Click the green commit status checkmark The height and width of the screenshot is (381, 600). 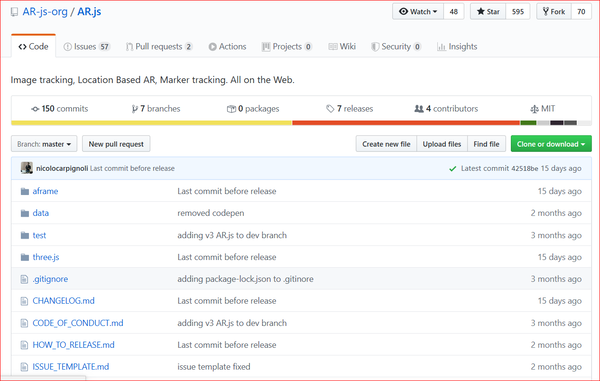pos(453,168)
